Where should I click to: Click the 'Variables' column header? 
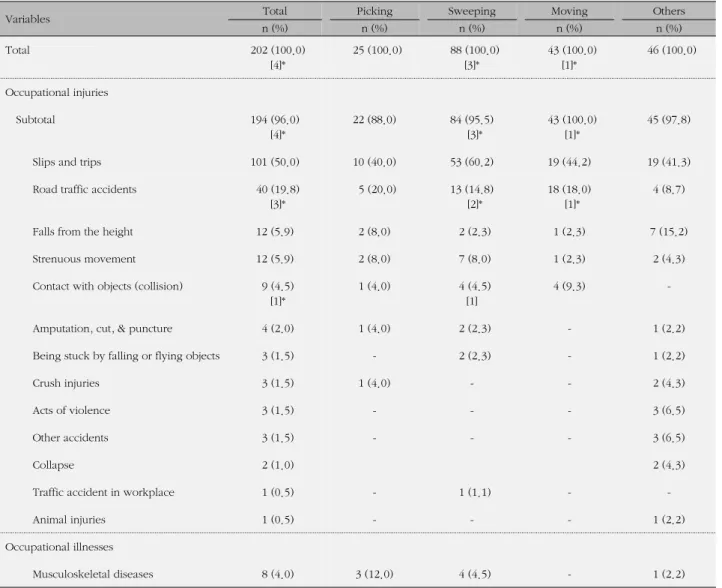27,19
